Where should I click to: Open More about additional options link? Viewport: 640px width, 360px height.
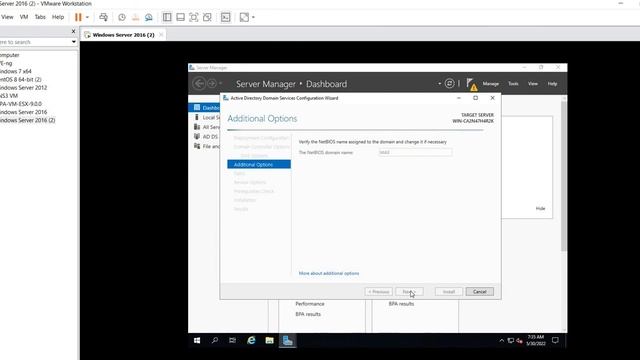329,273
